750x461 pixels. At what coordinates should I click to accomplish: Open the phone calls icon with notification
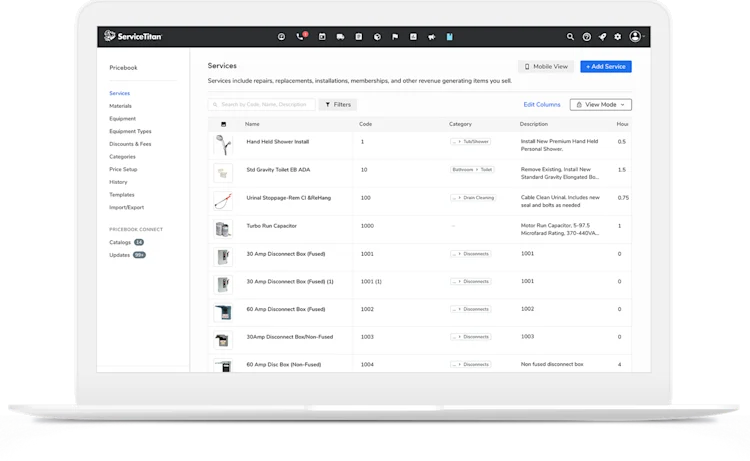pyautogui.click(x=301, y=36)
